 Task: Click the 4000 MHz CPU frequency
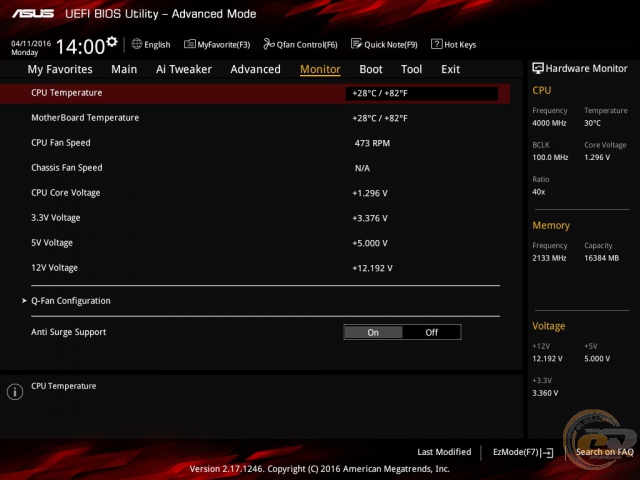(549, 123)
